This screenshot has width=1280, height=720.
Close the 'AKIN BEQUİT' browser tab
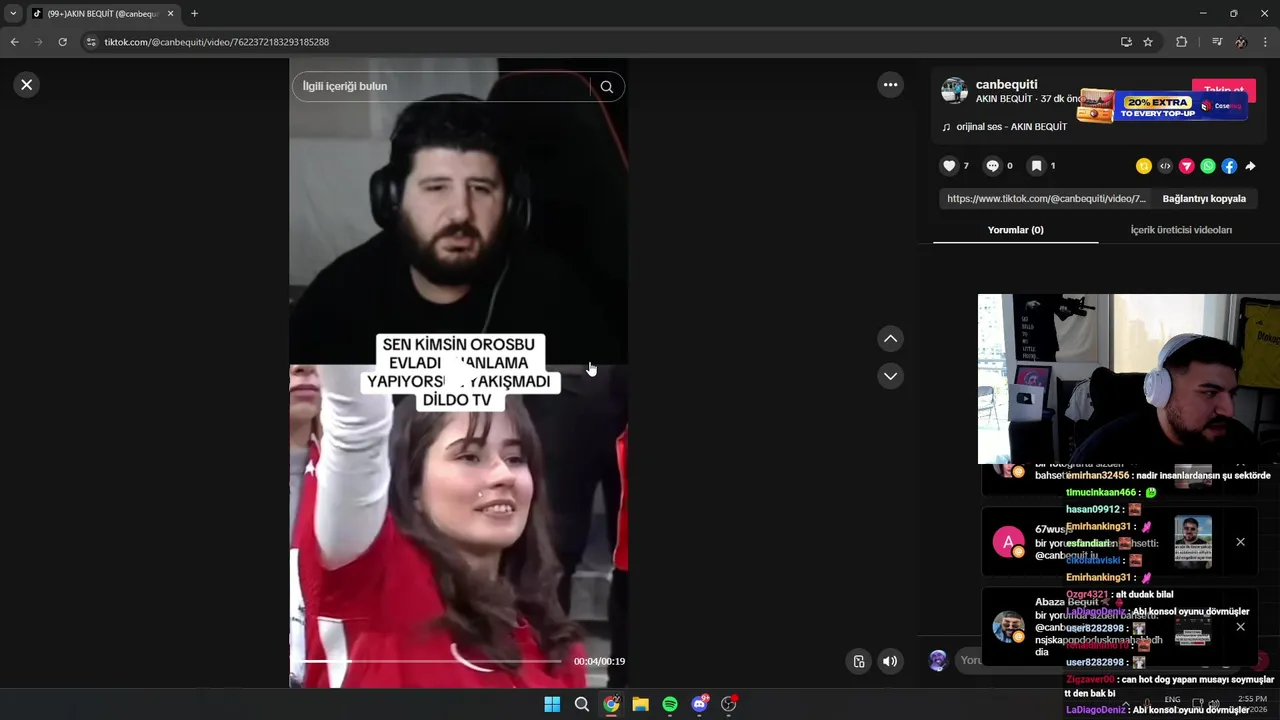point(170,14)
